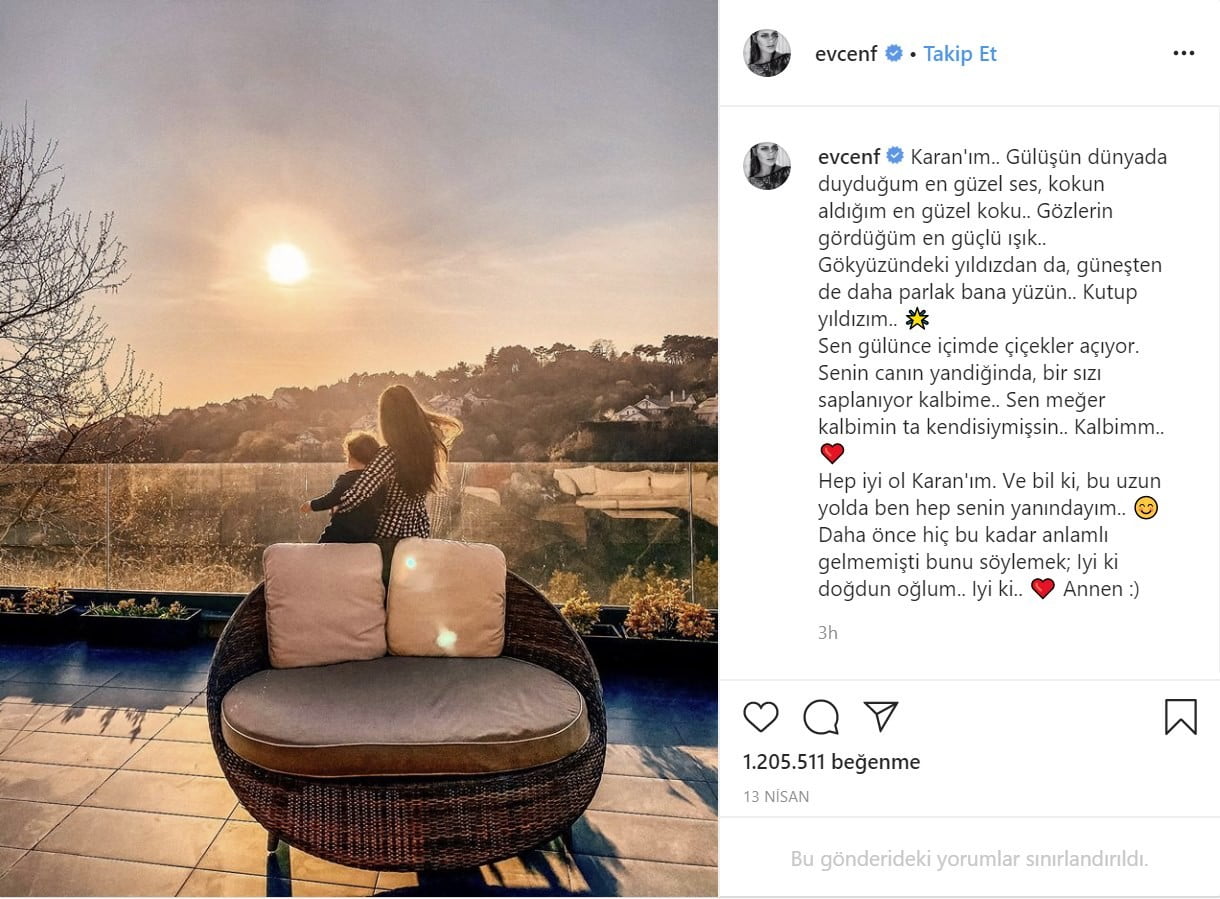Open evcenf profile from header username
Viewport: 1220px width, 899px height.
[846, 54]
